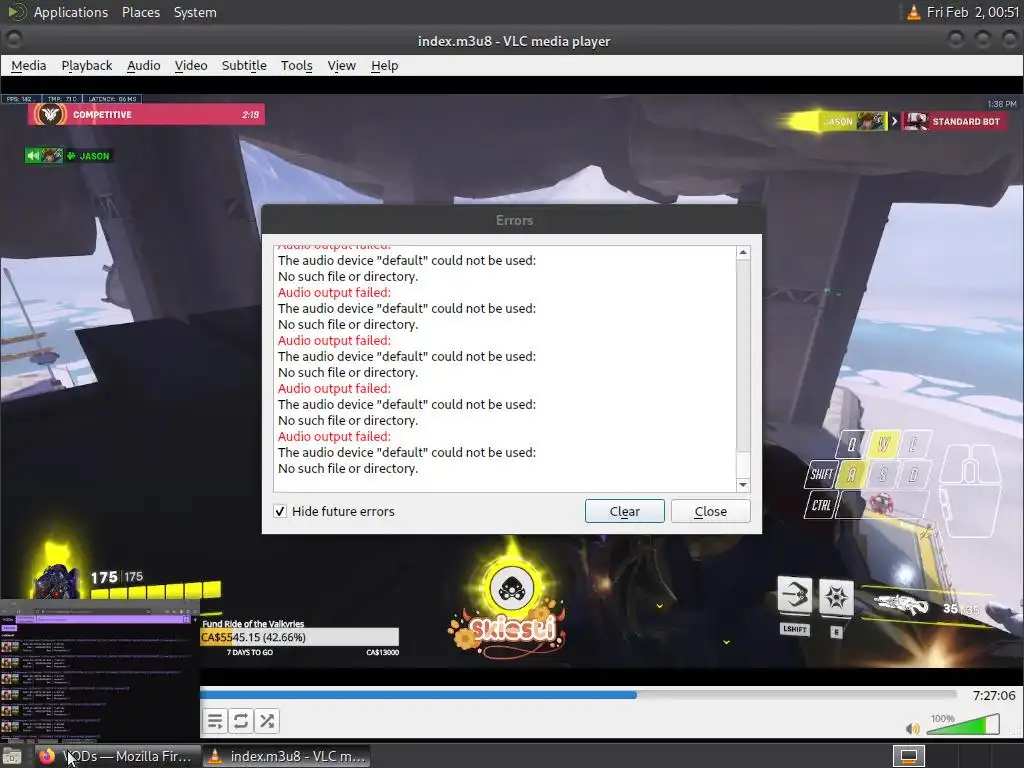Click the VLC window menu button in the title bar
Screen dimensions: 1024x768
13,40
